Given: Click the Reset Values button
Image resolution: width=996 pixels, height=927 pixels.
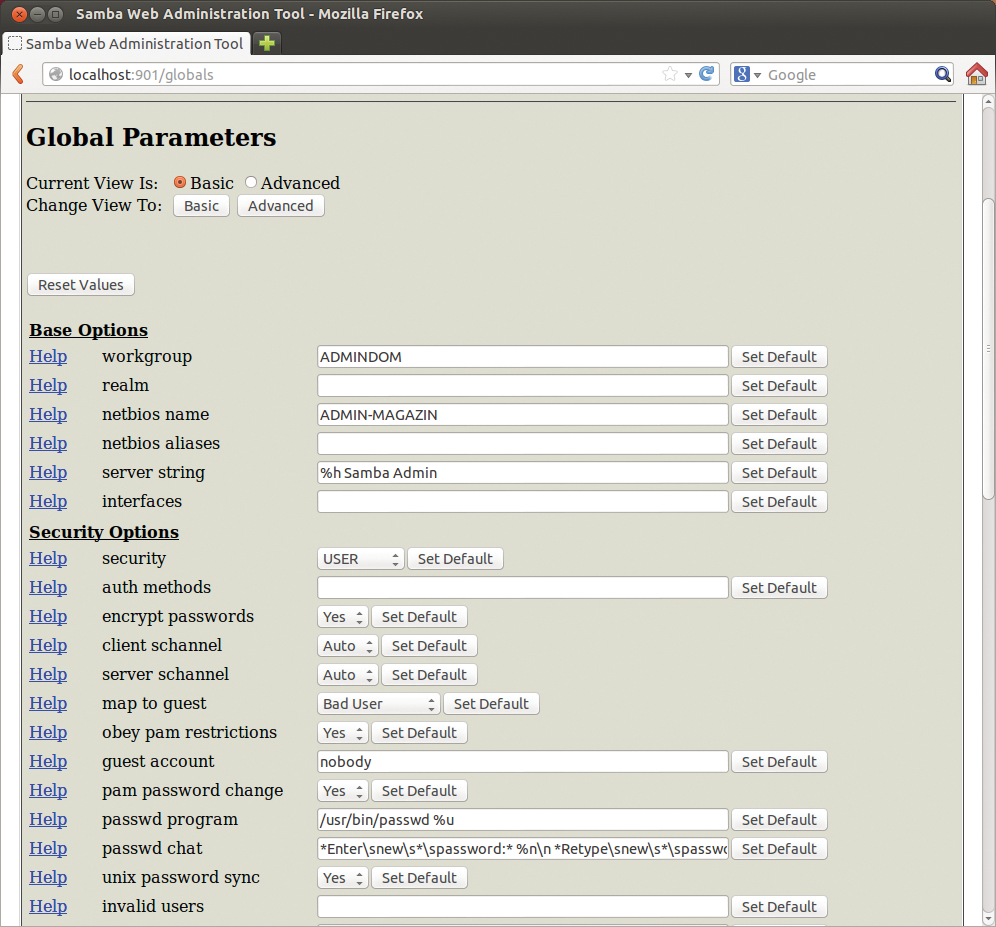Looking at the screenshot, I should [x=81, y=285].
